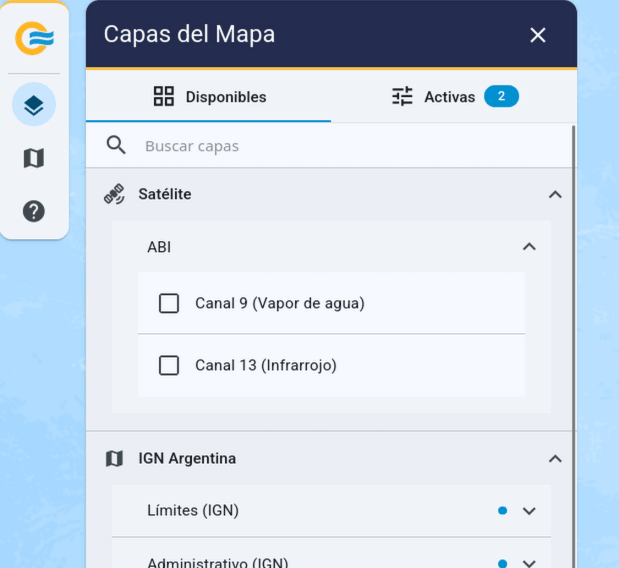
Task: Switch to the Disponibles tab
Action: pyautogui.click(x=209, y=97)
